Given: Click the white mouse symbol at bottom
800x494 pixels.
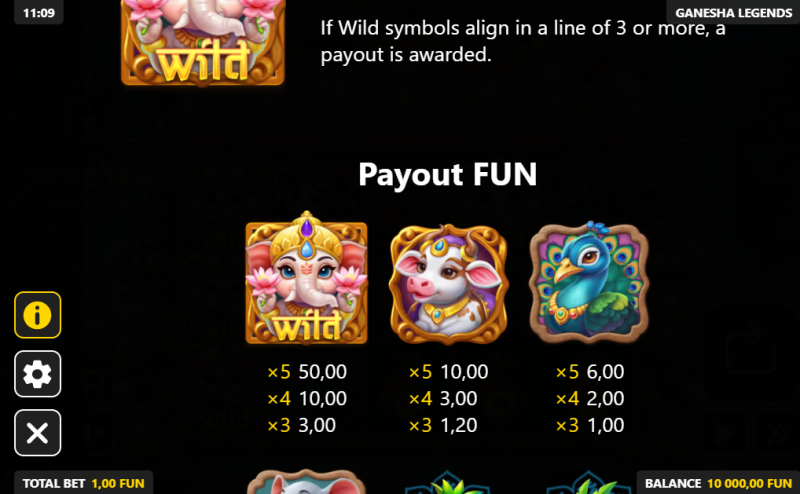Looking at the screenshot, I should [x=307, y=481].
